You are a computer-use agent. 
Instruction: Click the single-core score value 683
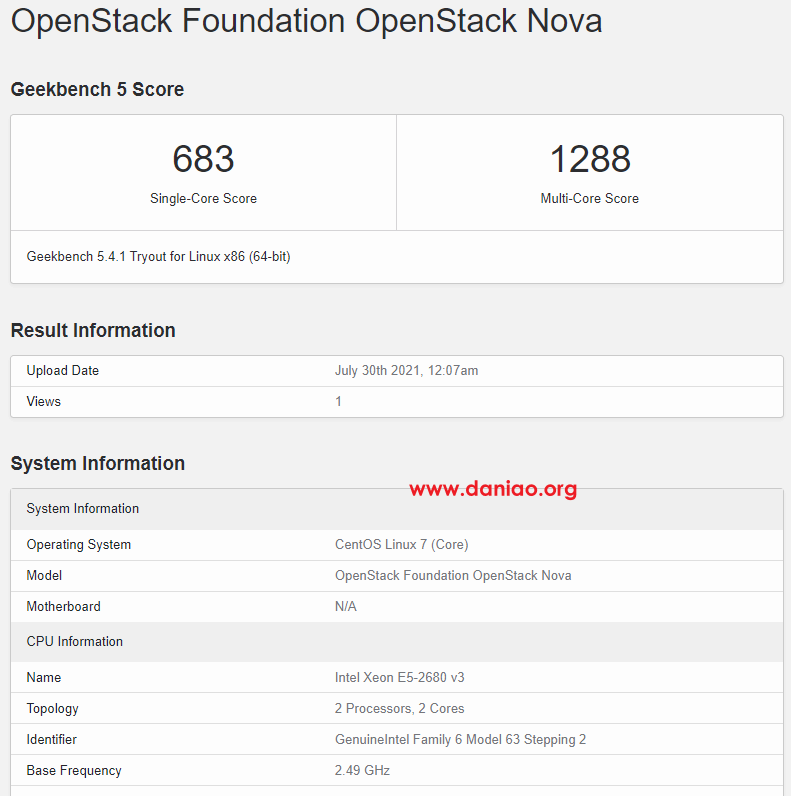[x=203, y=159]
